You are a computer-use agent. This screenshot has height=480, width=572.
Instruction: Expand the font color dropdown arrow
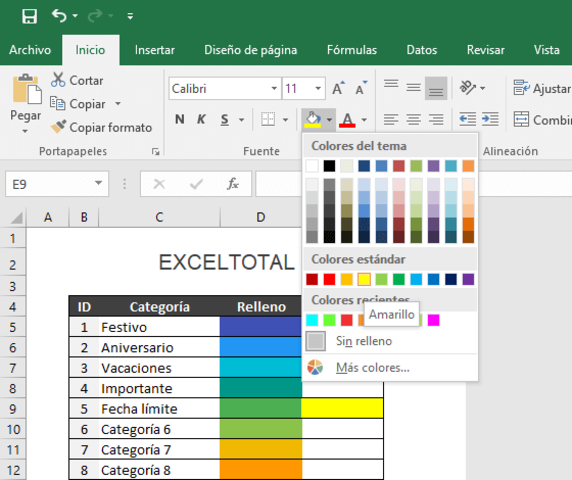(x=364, y=120)
